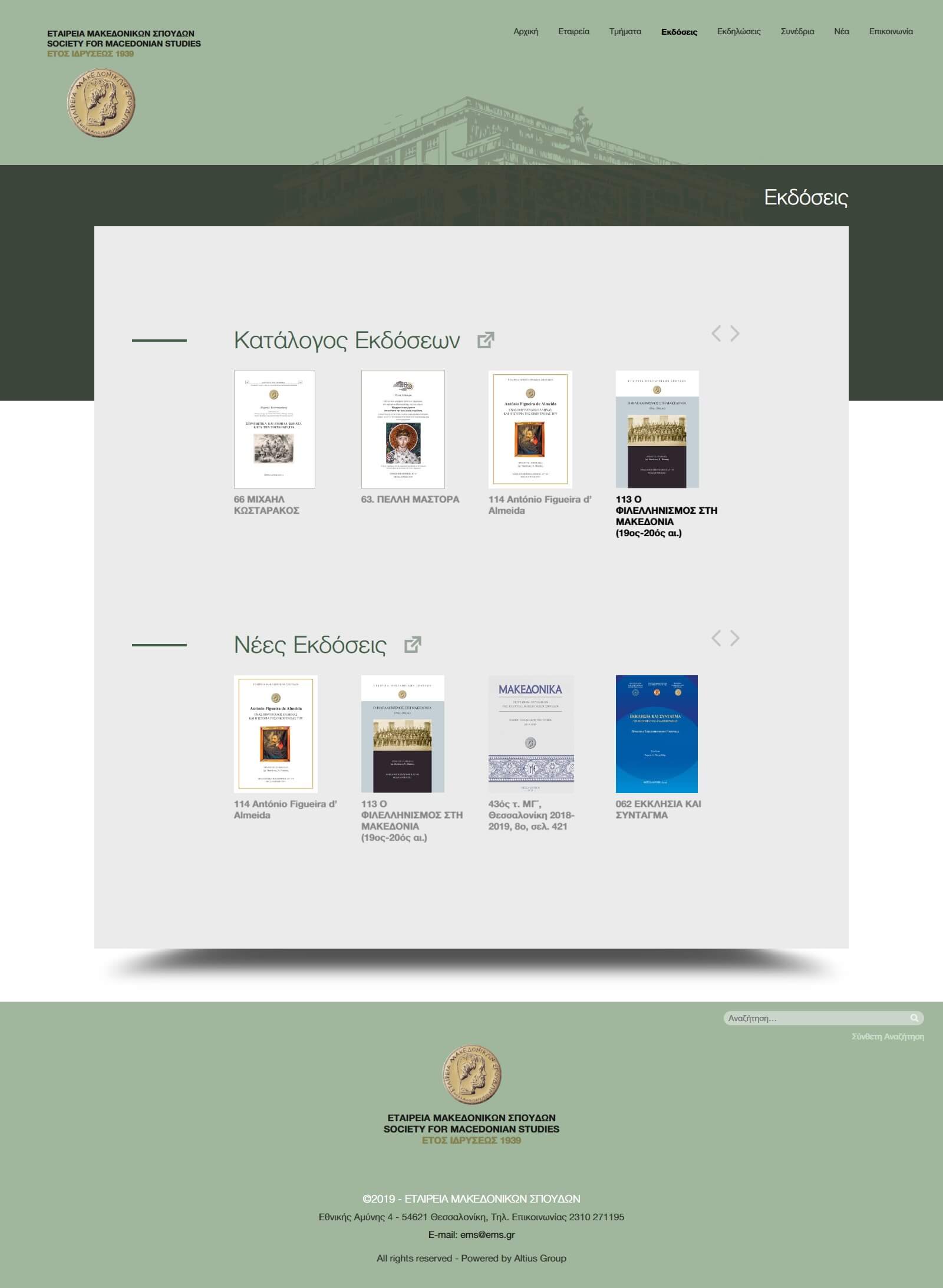This screenshot has width=943, height=1288.
Task: Open the Τμήματα navigation item
Action: tap(625, 31)
